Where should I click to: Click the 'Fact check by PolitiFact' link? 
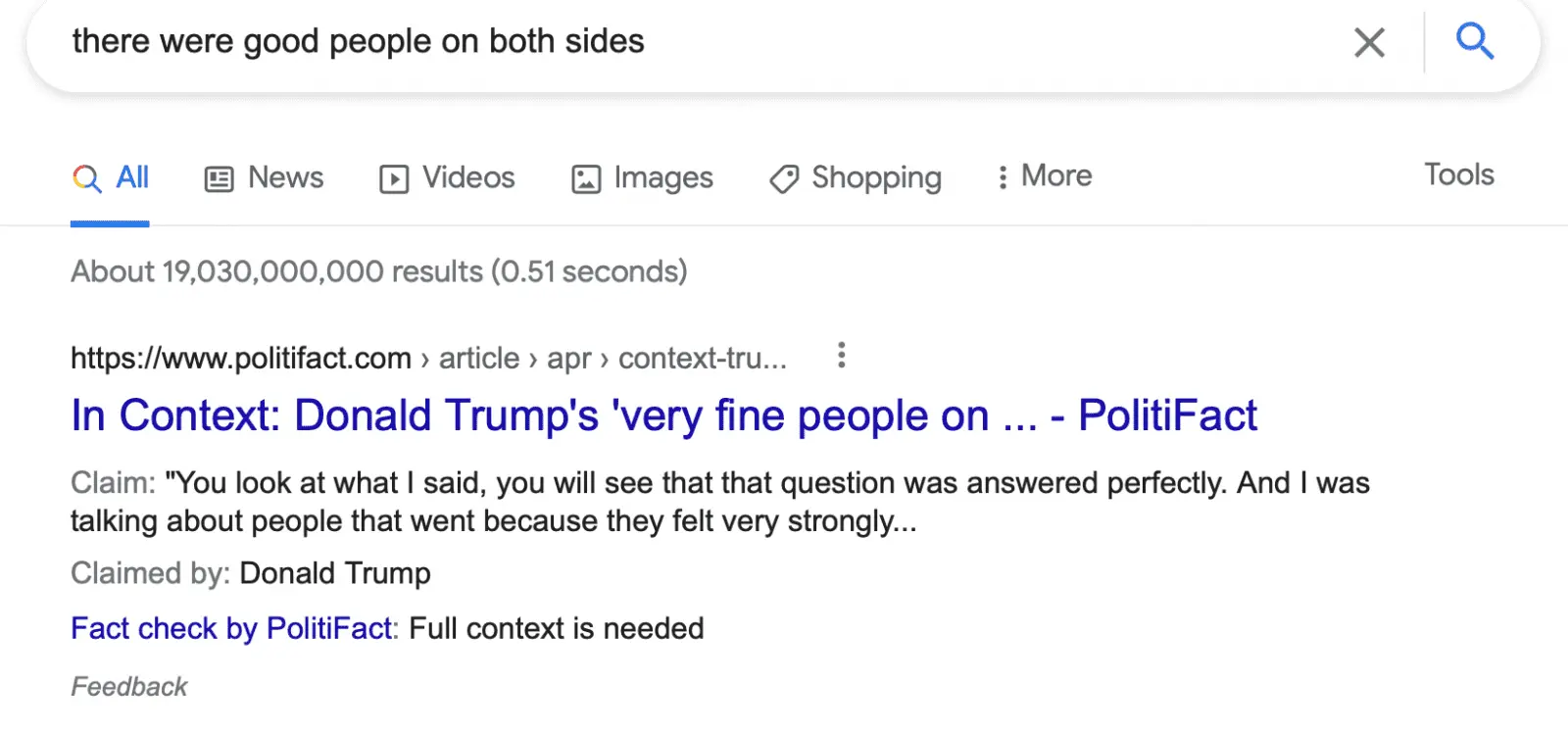click(230, 628)
